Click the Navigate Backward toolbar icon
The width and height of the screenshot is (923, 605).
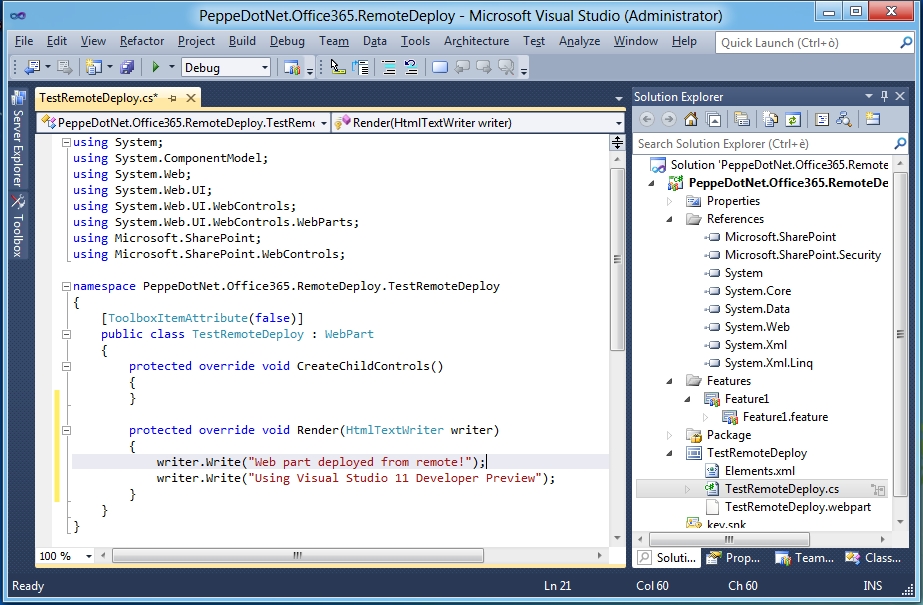coord(32,68)
